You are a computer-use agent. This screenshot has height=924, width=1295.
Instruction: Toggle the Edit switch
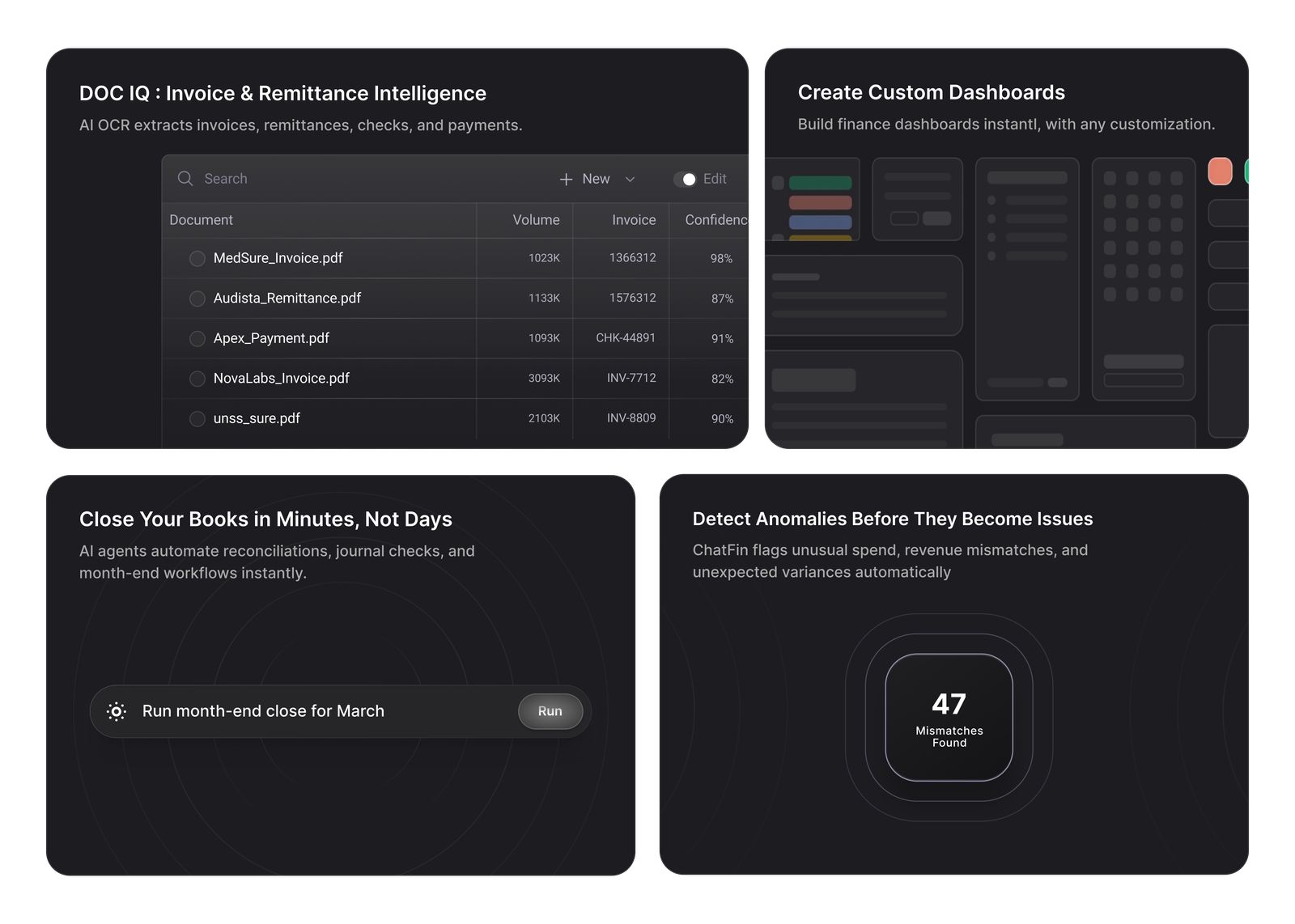[685, 179]
